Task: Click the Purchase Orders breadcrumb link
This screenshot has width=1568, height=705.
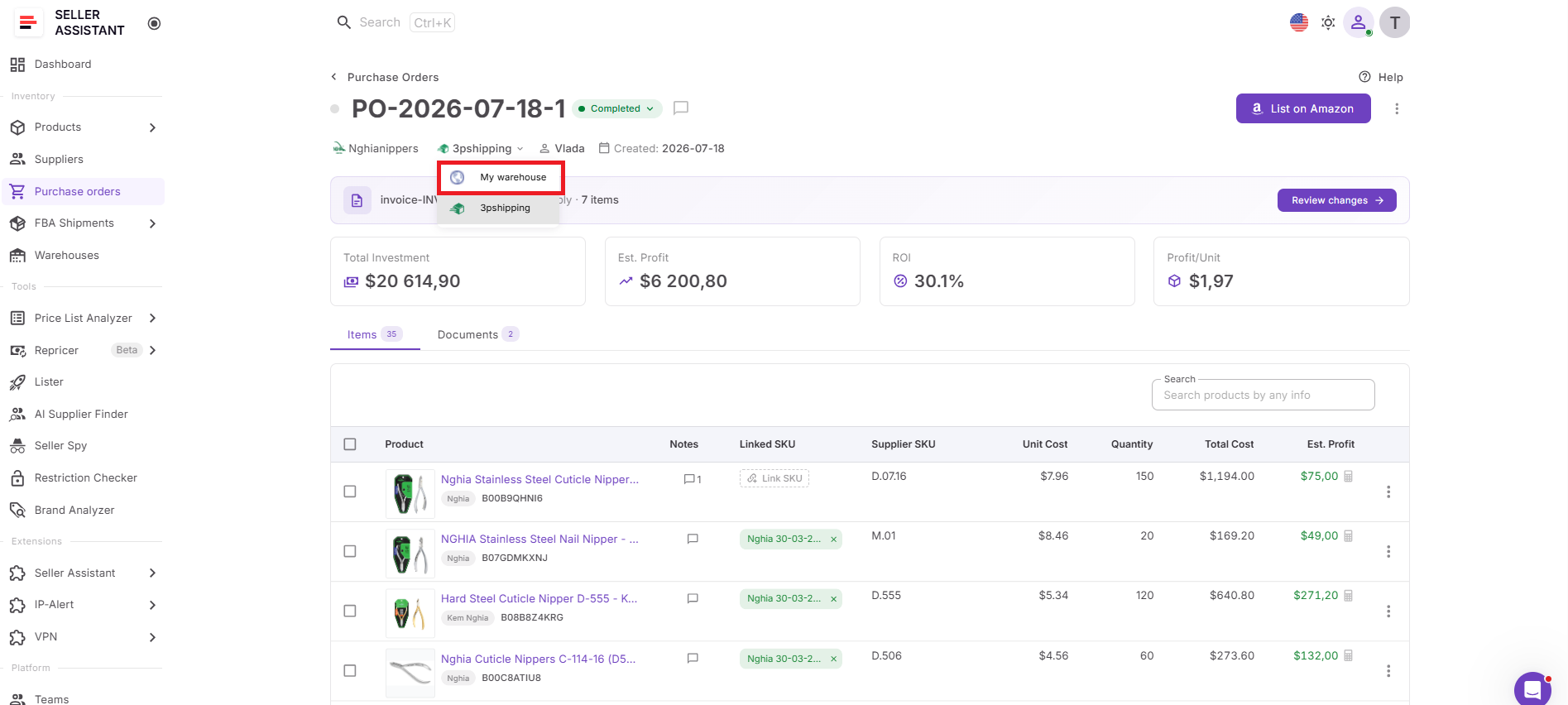Action: pyautogui.click(x=393, y=77)
